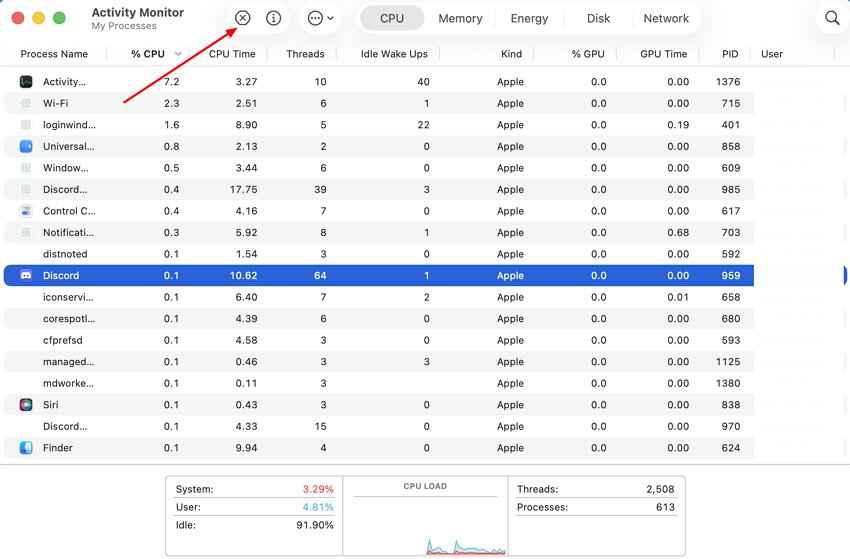This screenshot has height=559, width=850.
Task: Select the cfprefsd process row
Action: coord(378,340)
